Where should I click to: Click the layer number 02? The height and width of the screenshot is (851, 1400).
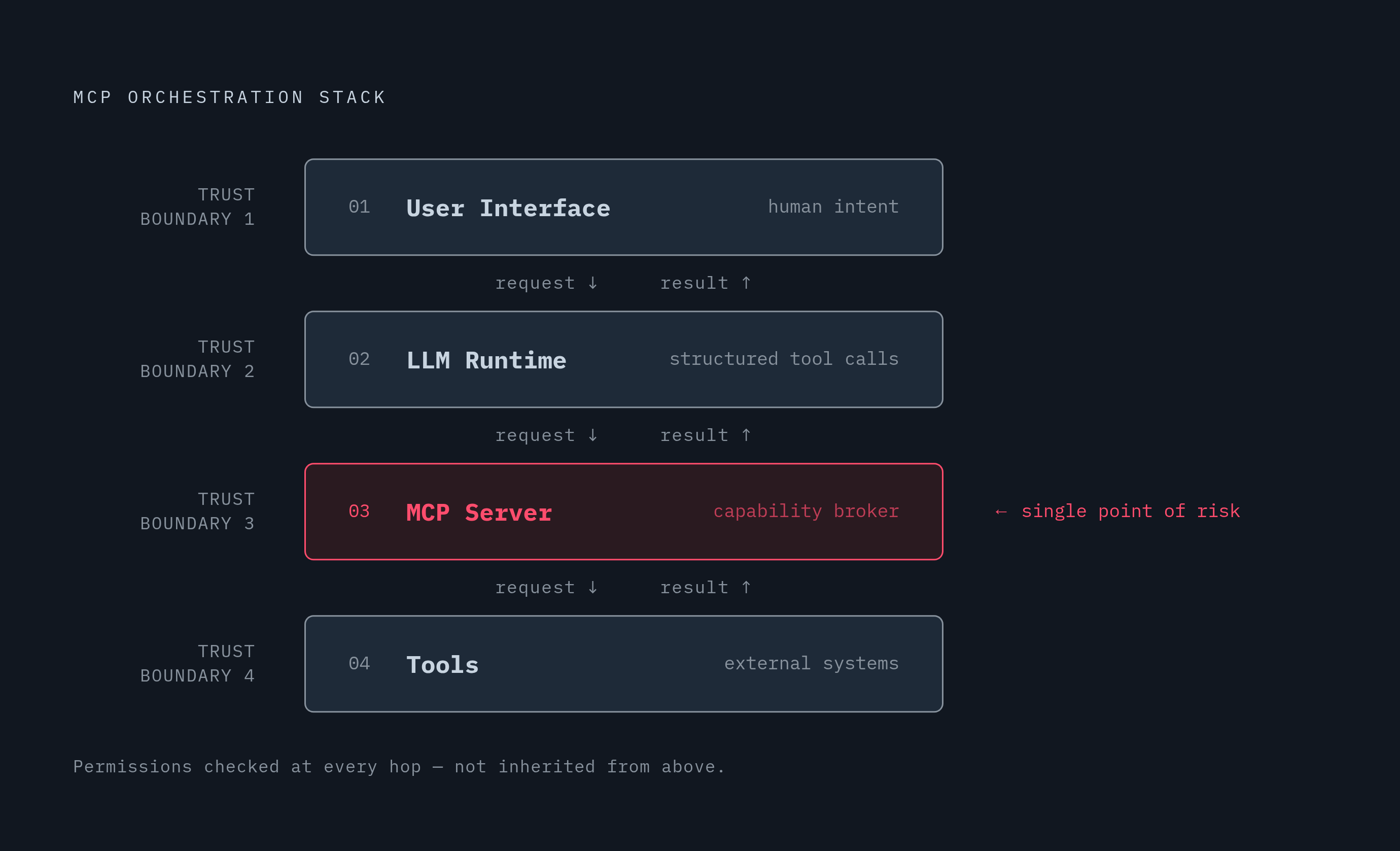359,359
